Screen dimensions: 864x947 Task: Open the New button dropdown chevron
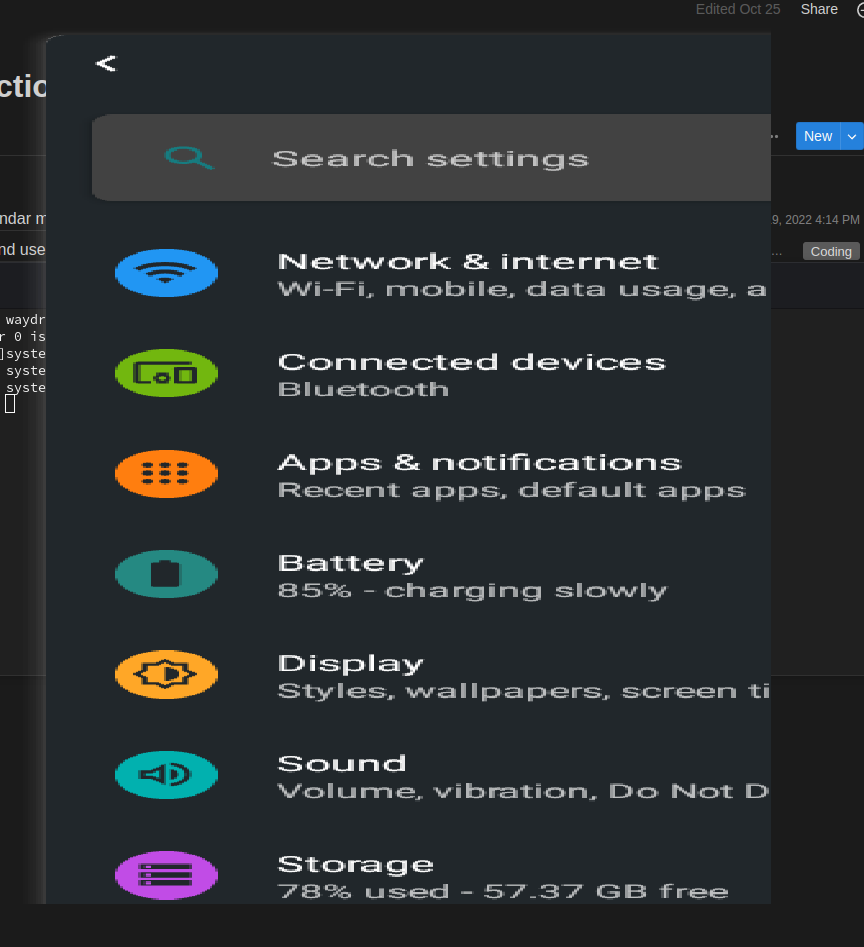tap(852, 136)
